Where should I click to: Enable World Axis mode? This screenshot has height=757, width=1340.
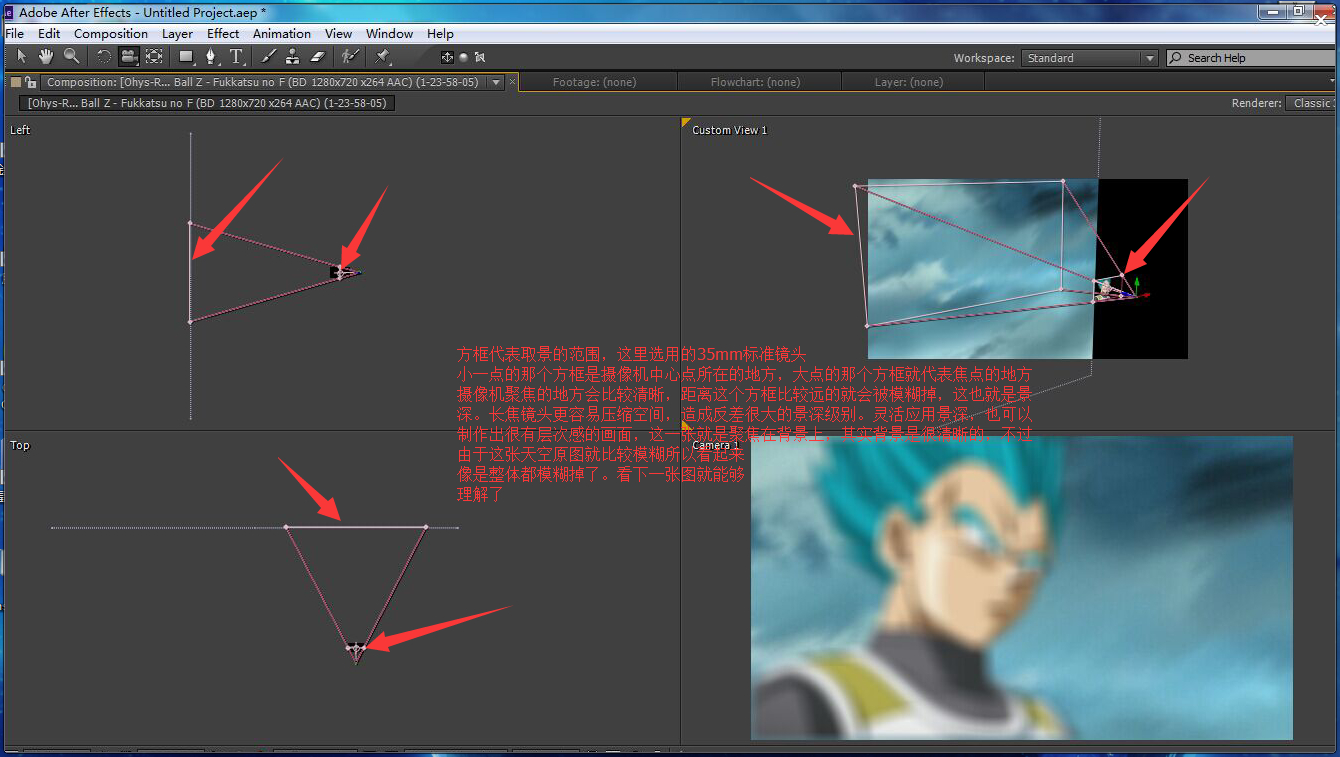(463, 57)
